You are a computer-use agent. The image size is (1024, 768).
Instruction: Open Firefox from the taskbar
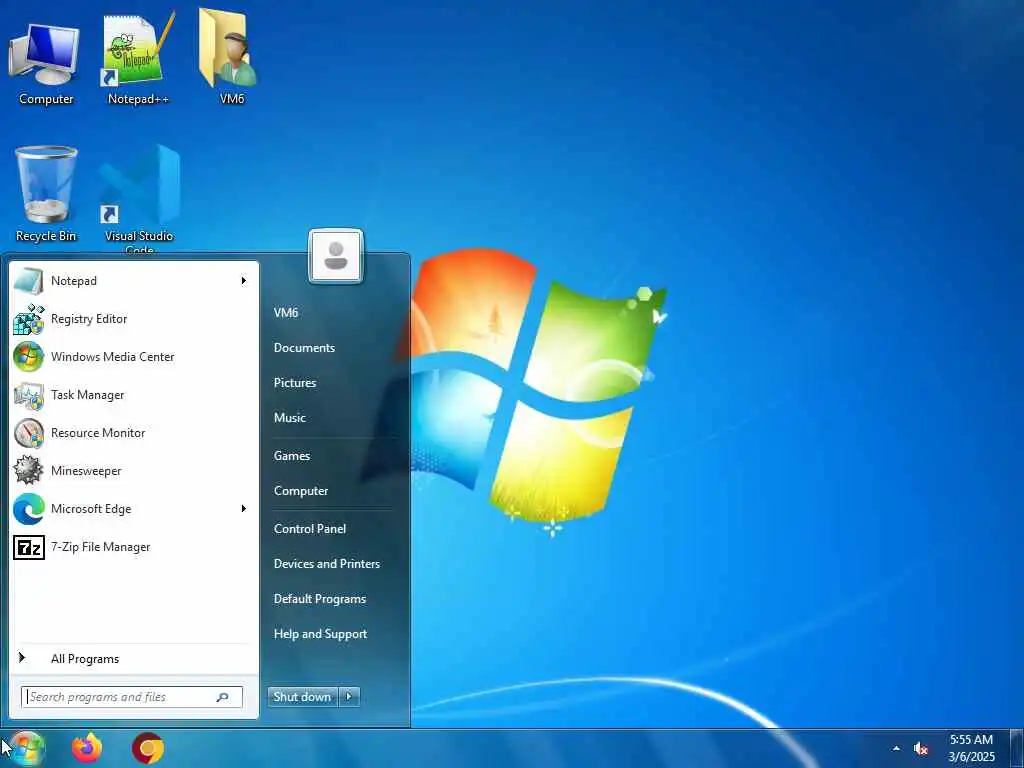coord(88,748)
